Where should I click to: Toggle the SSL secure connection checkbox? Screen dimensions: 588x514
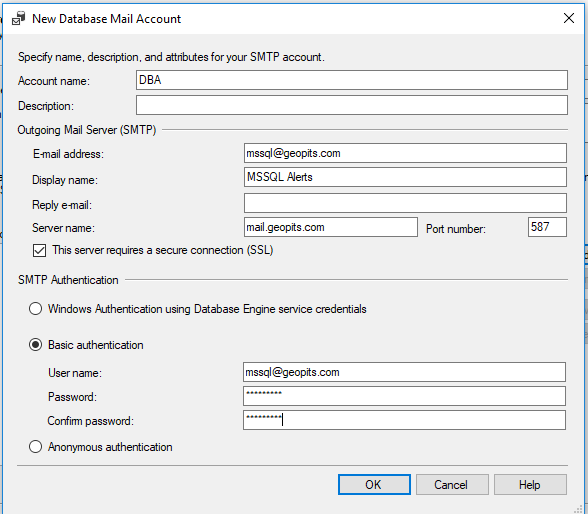(x=39, y=250)
